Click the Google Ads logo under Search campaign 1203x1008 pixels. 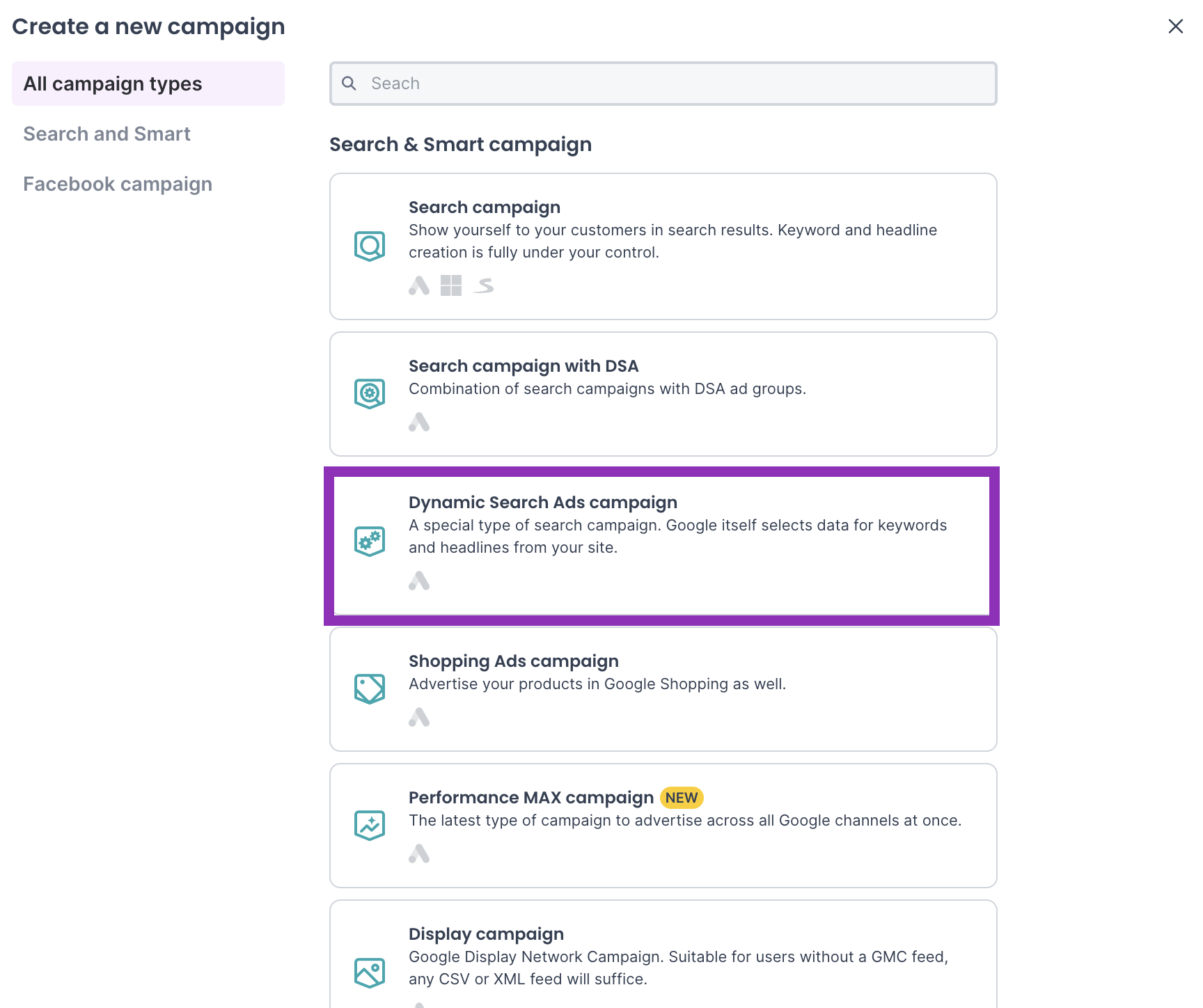click(419, 285)
